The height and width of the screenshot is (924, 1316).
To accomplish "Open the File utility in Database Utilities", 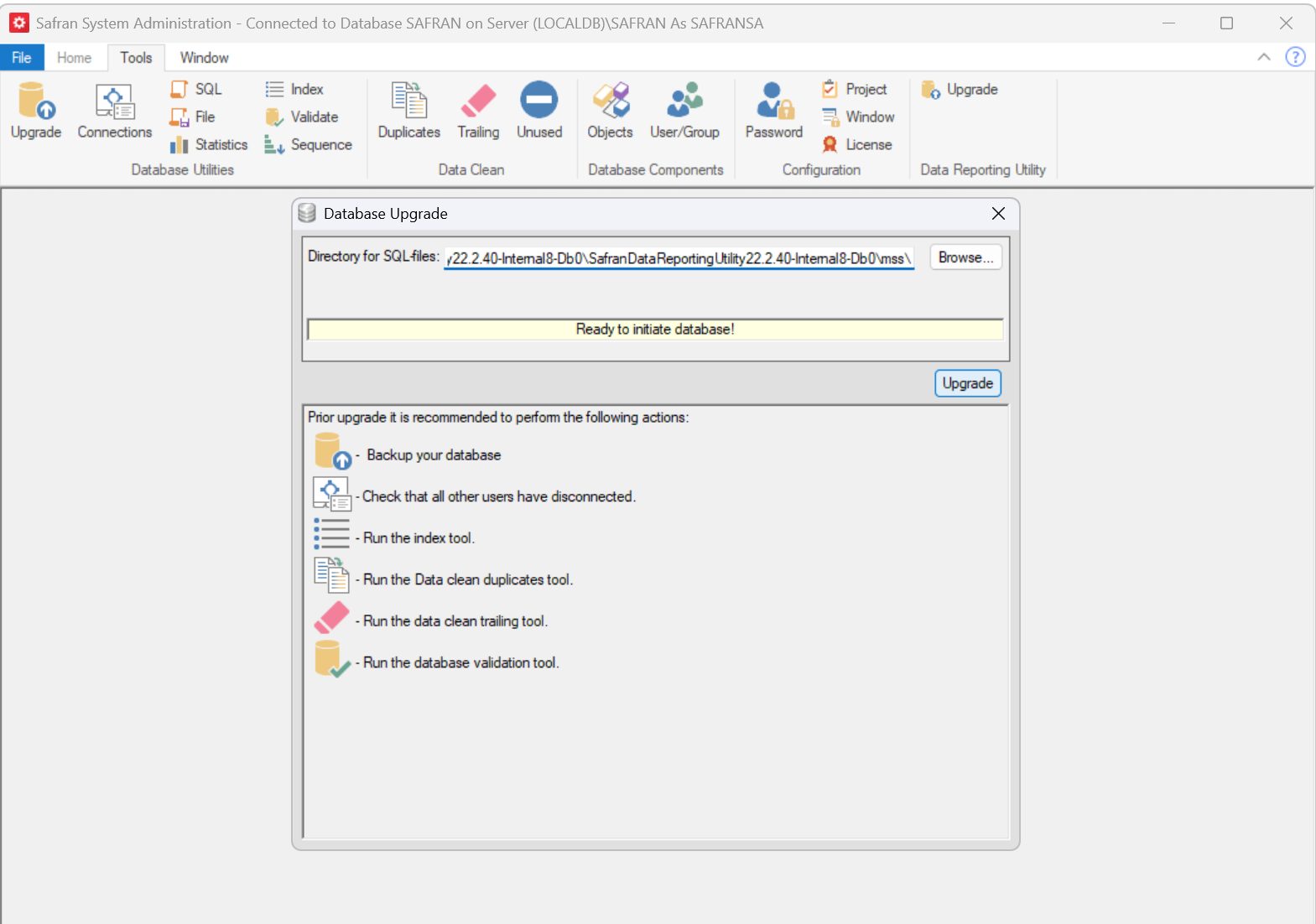I will (193, 117).
